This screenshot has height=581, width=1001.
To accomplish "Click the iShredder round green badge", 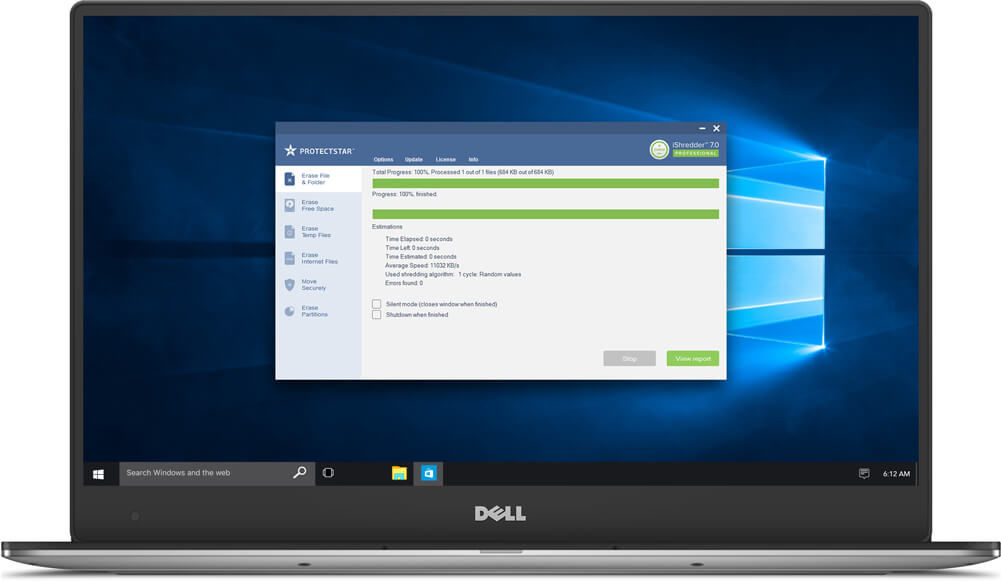I will click(x=659, y=149).
